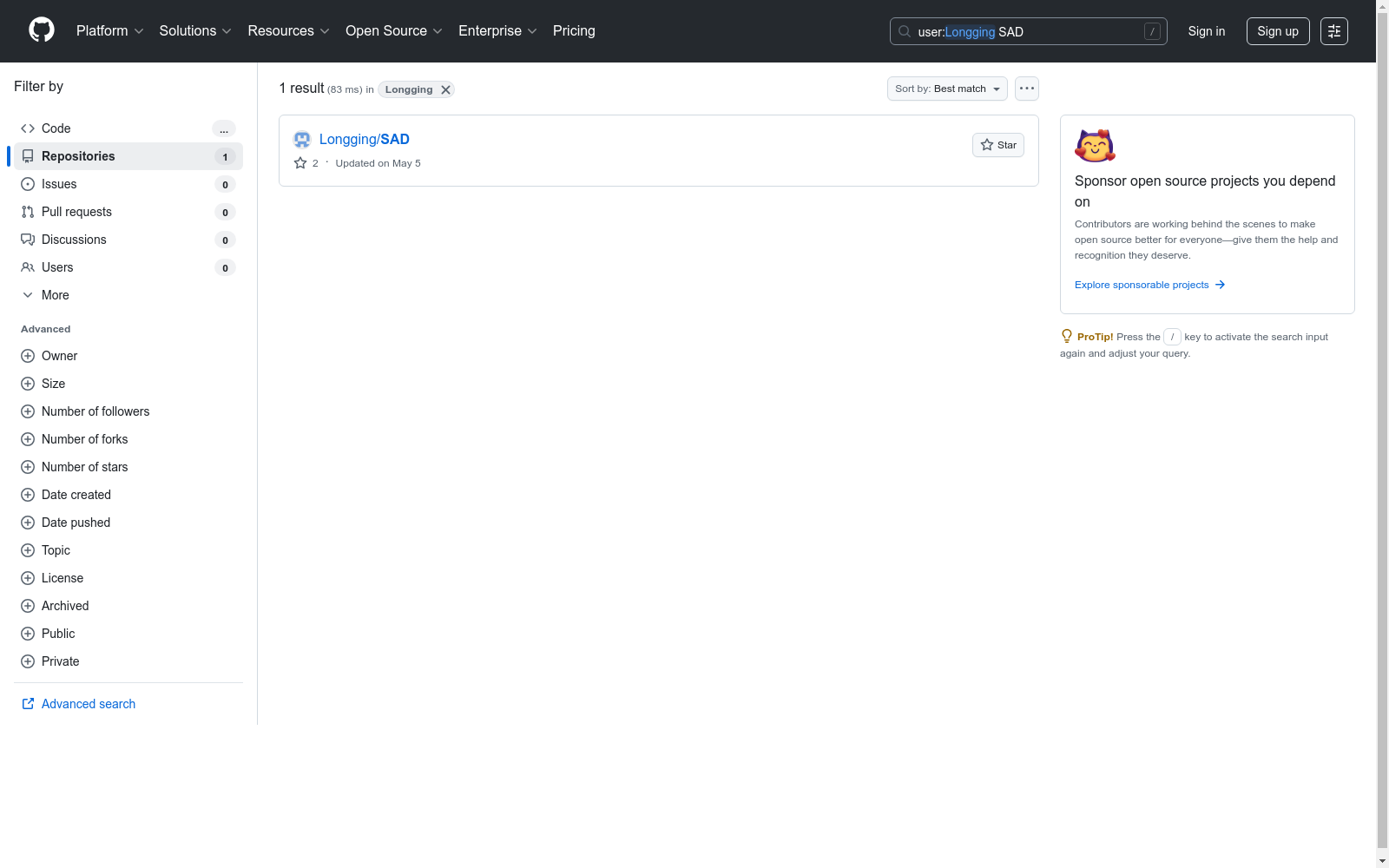Screen dimensions: 1389x868
Task: Expand the Open Source menu
Action: click(x=394, y=31)
